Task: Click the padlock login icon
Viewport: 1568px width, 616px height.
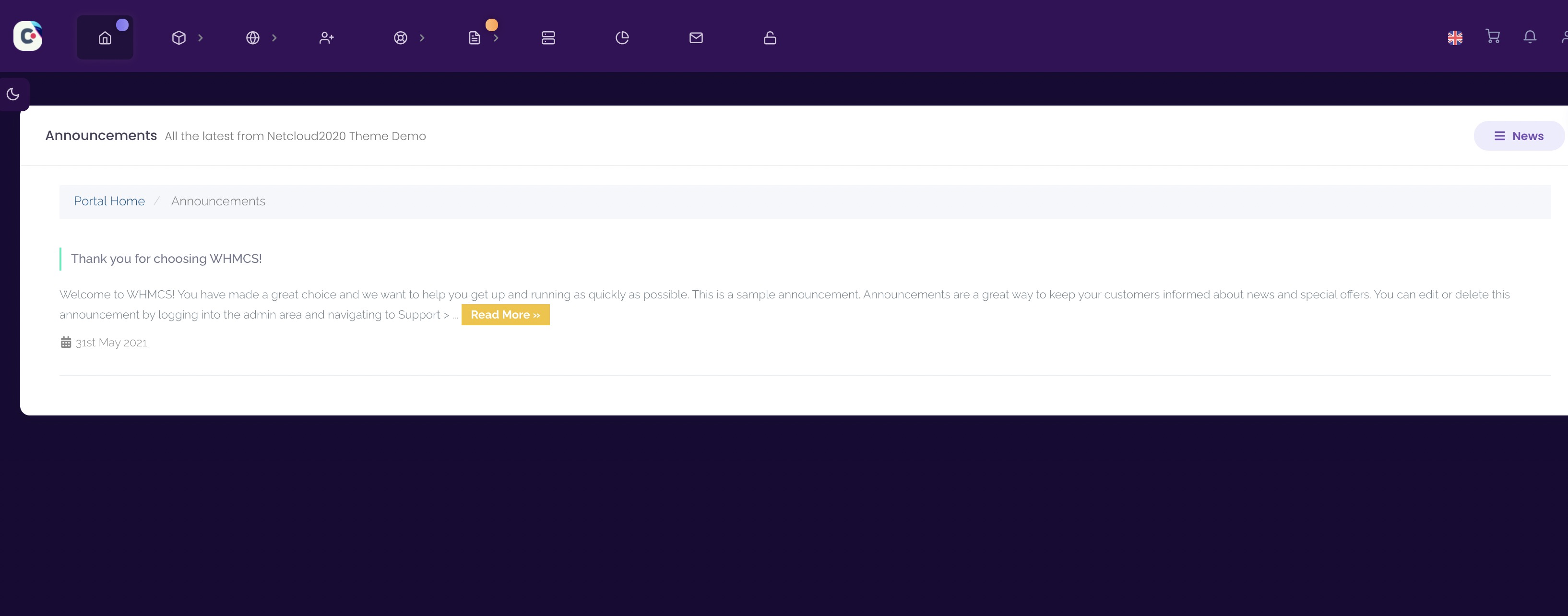Action: pos(770,38)
